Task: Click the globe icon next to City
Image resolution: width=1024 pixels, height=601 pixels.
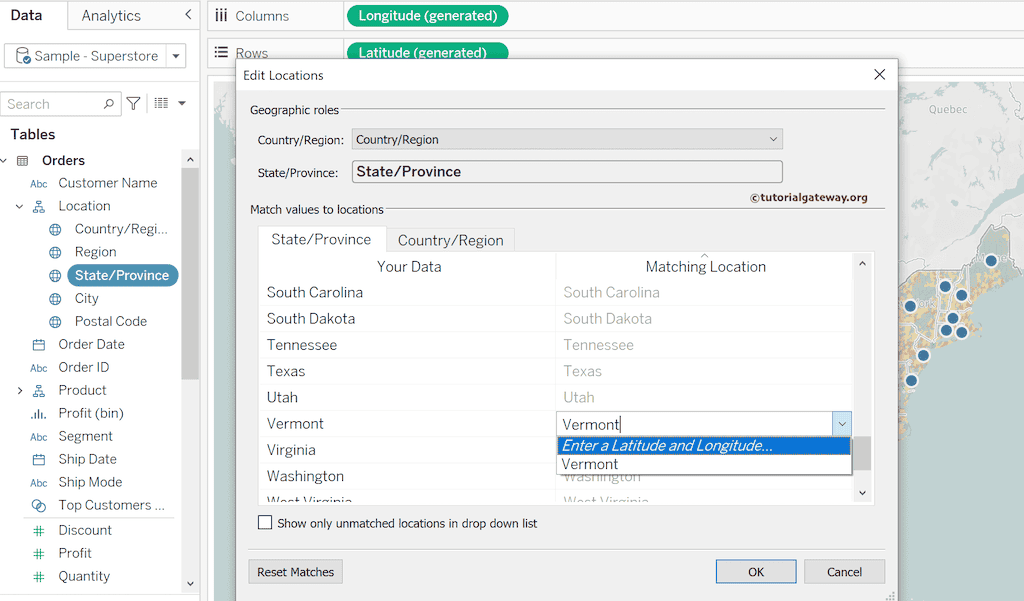Action: coord(55,298)
